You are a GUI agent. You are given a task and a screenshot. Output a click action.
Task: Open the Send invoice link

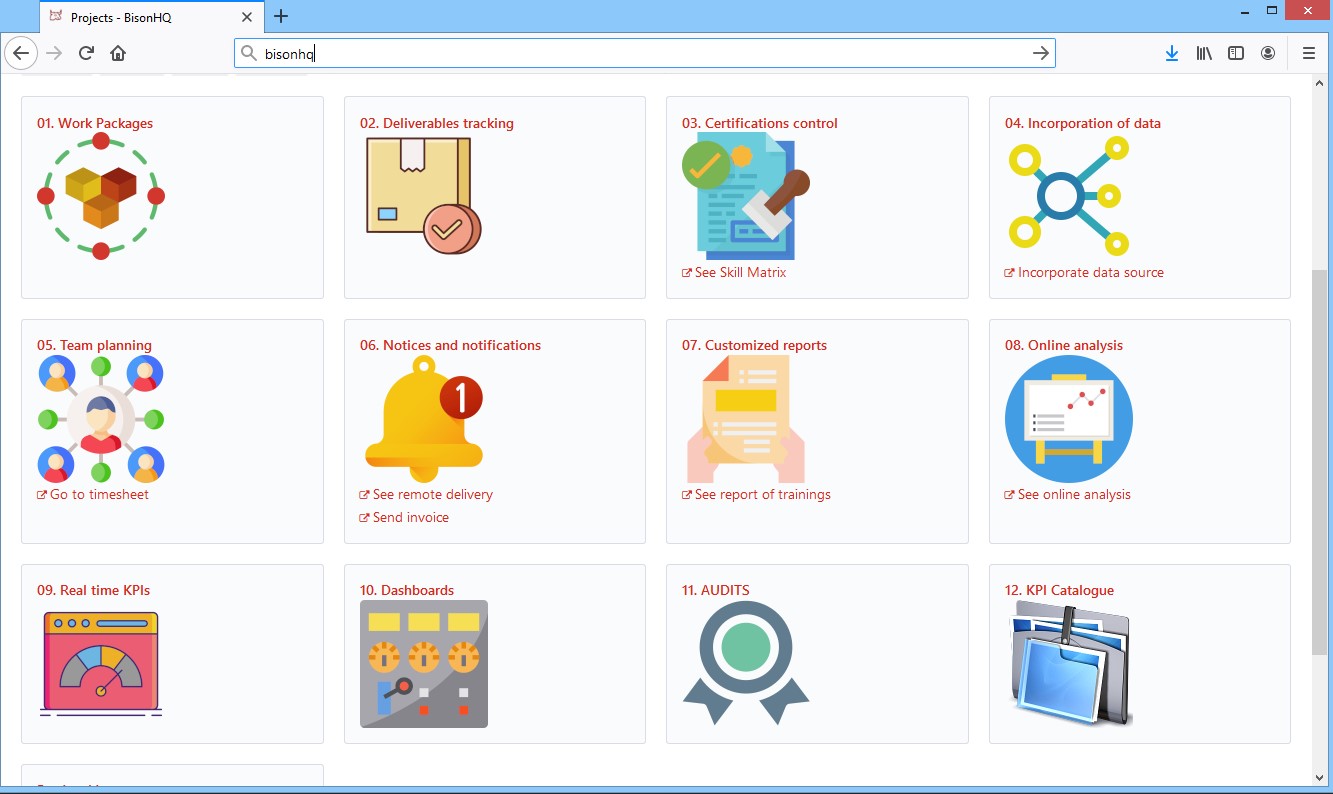[410, 518]
